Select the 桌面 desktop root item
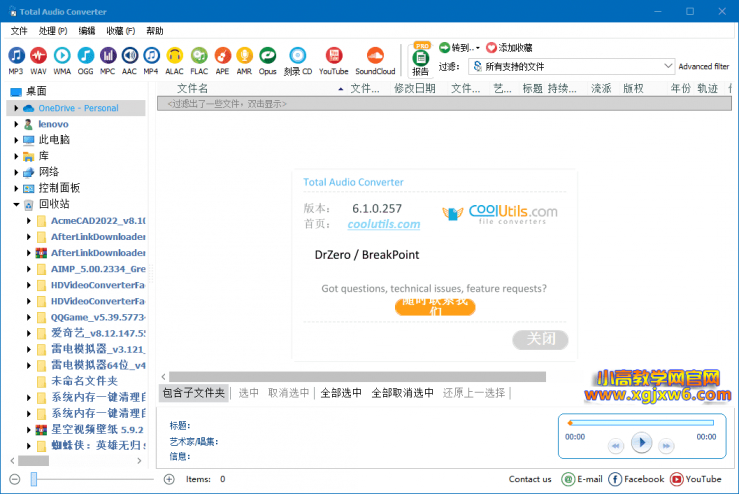 pos(29,91)
